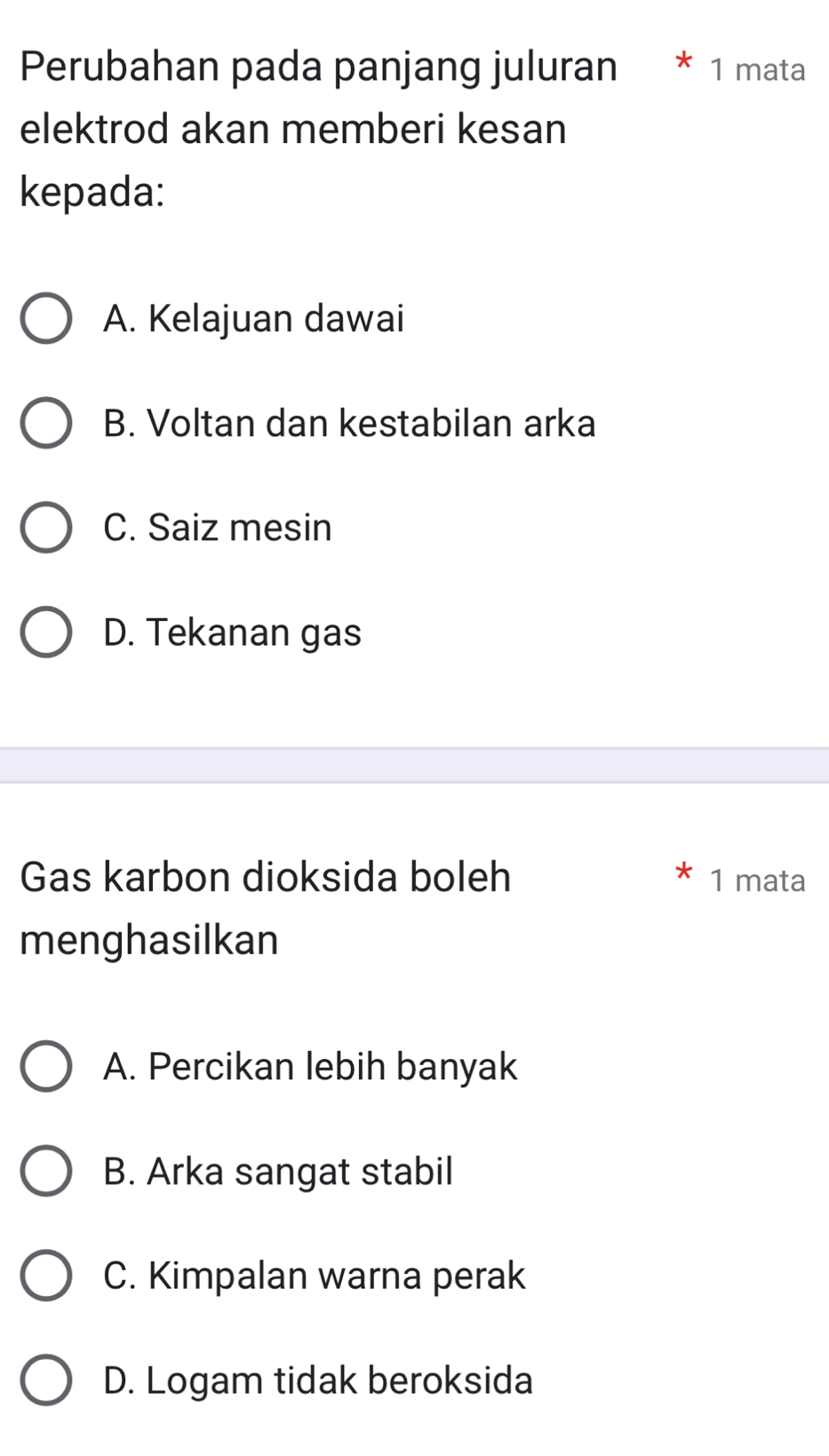
Task: Tick radio button for 'C. Kimpalan warna perak'
Action: point(46,1276)
